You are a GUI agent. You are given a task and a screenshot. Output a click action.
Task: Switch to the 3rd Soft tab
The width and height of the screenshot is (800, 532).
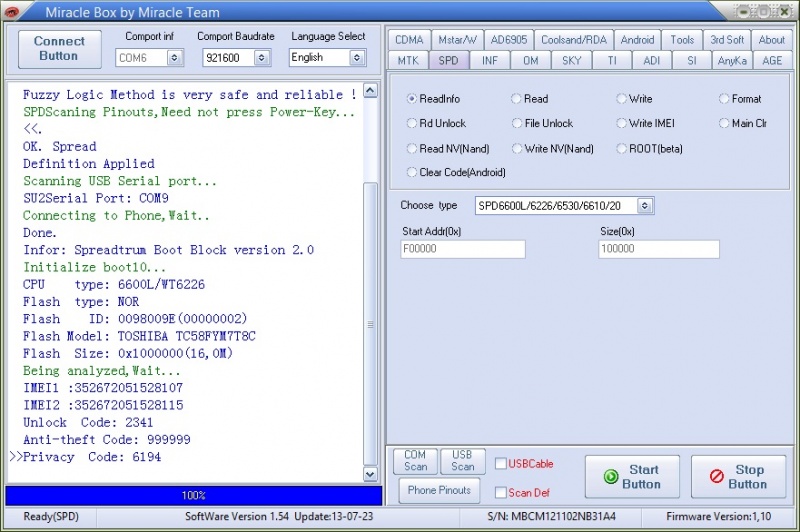727,40
